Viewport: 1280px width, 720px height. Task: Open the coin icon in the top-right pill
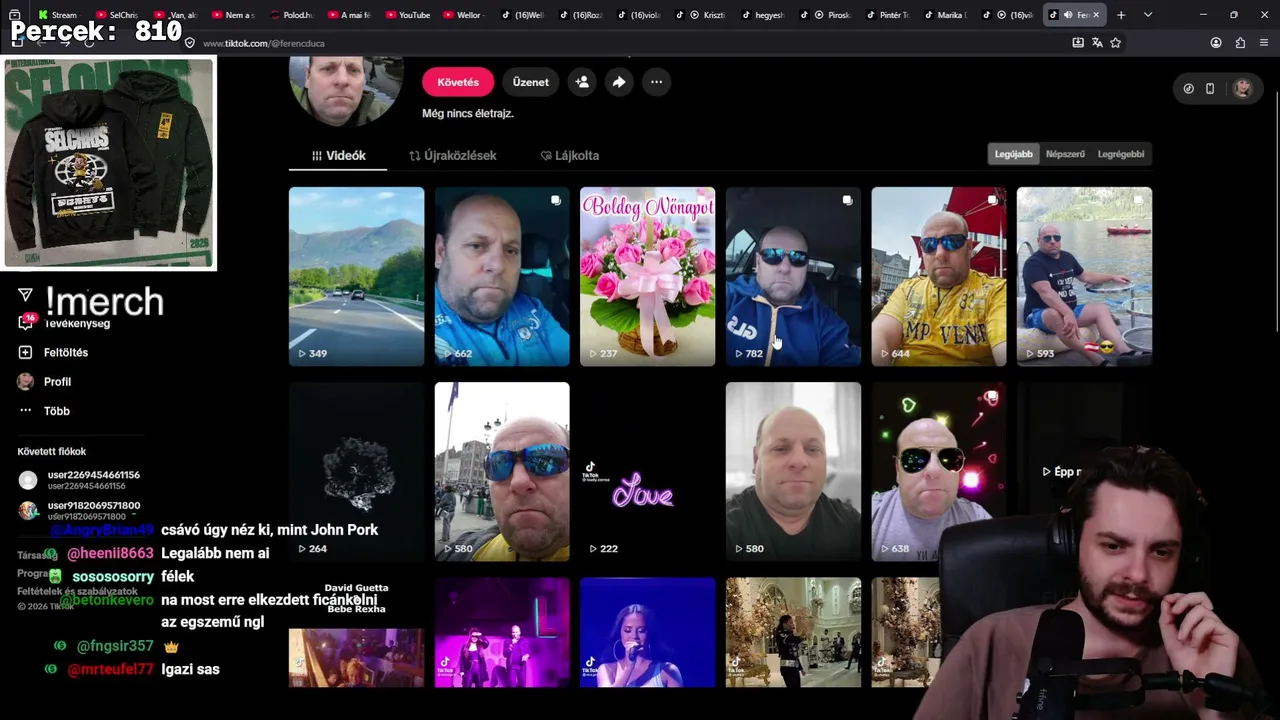1188,88
